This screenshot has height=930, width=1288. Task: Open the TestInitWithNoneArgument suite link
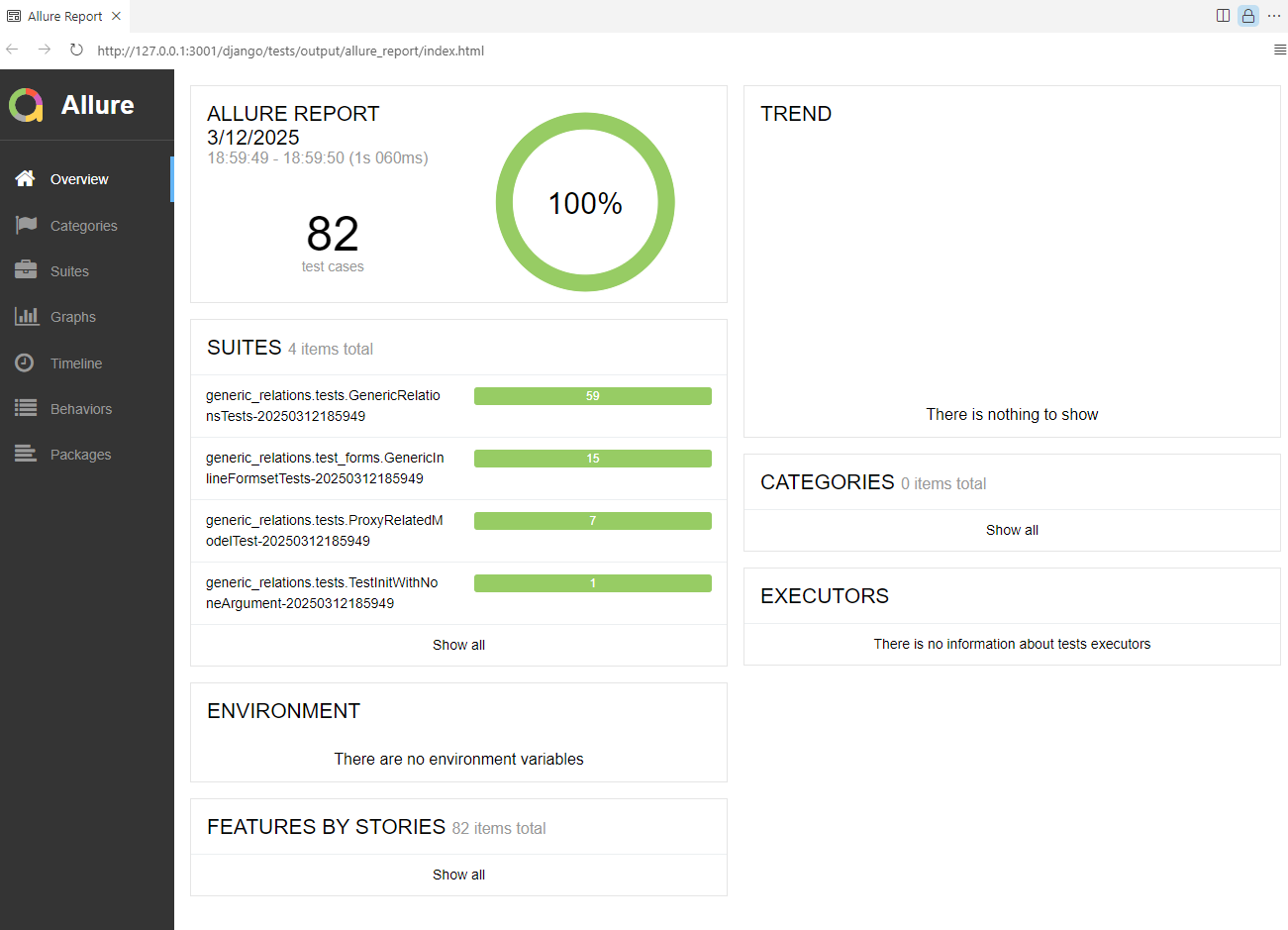coord(322,592)
